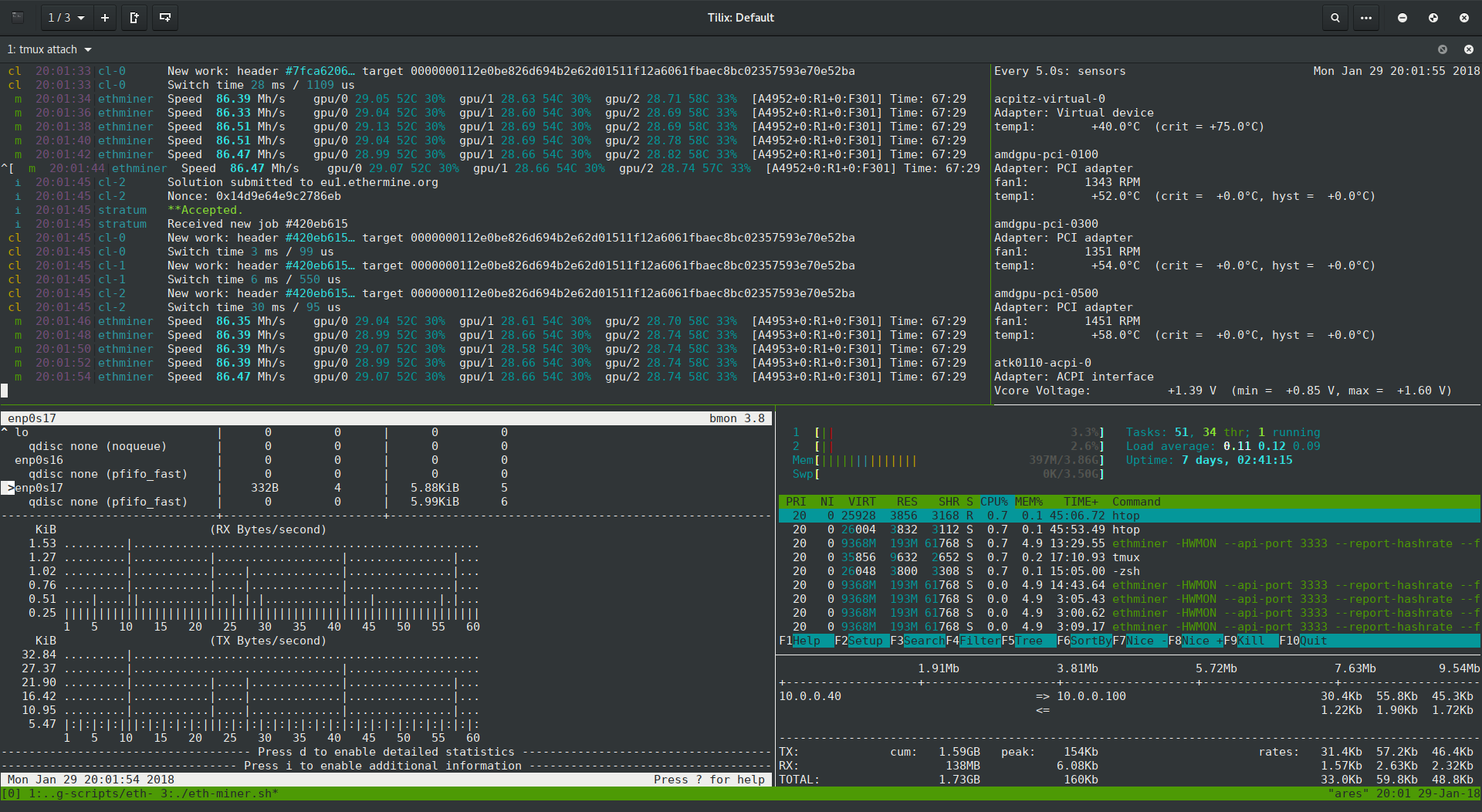The width and height of the screenshot is (1482, 812).
Task: Select the enp0s16 interface in bmon
Action: point(39,460)
